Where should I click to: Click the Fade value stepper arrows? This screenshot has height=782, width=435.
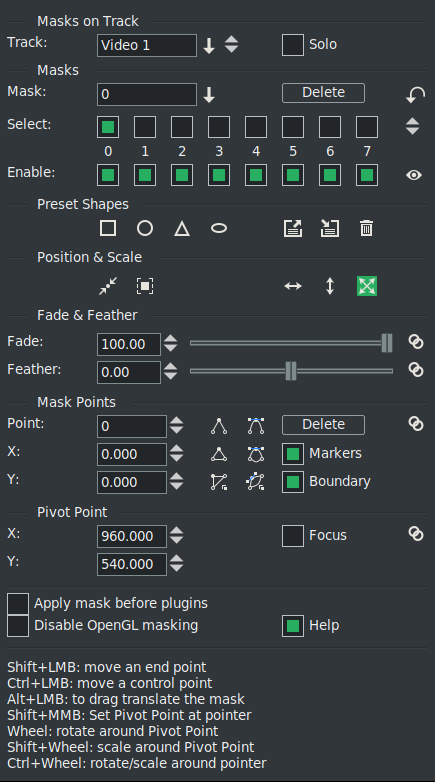tap(171, 343)
